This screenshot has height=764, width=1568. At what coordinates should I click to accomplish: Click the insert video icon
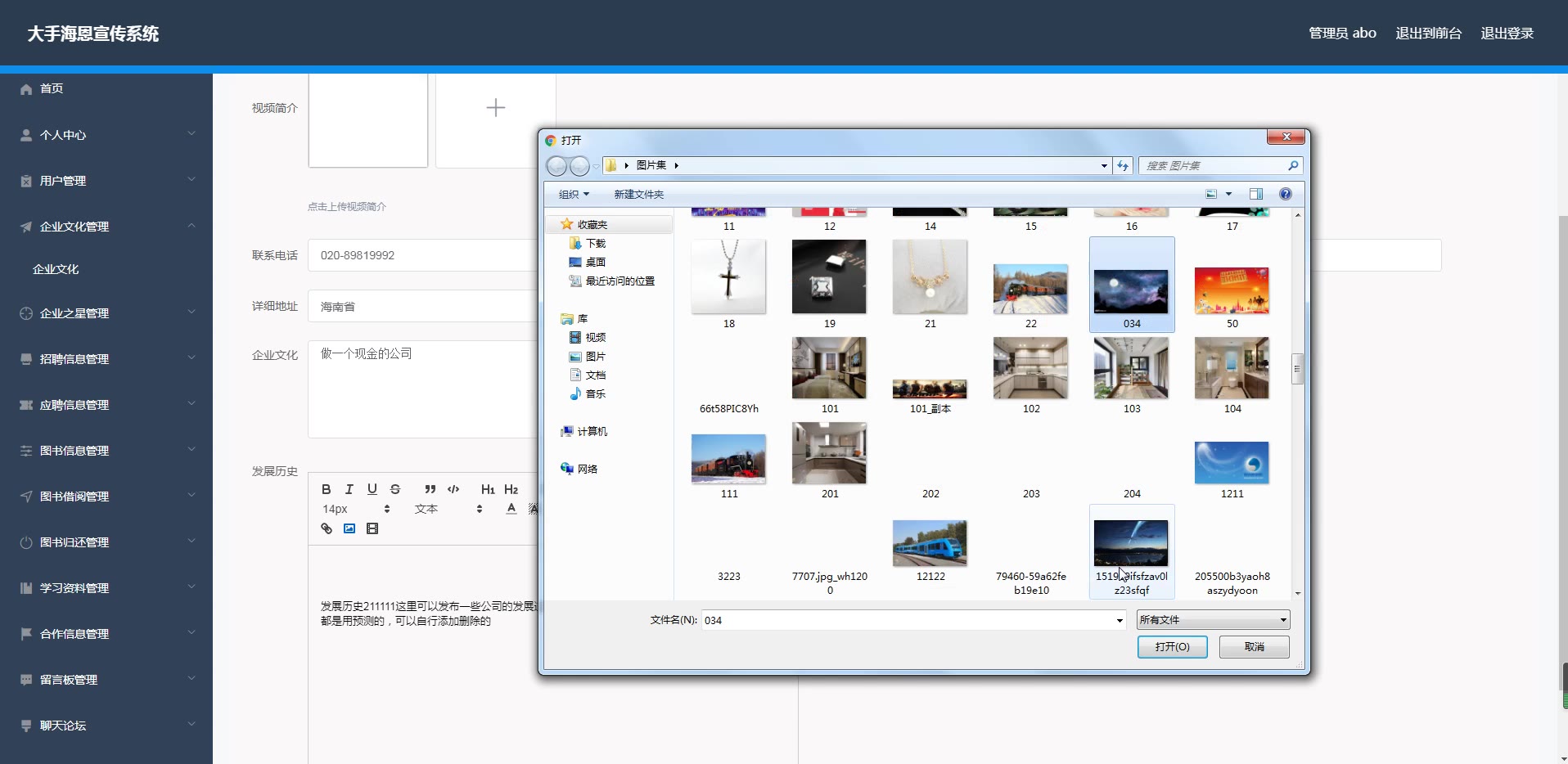(372, 528)
